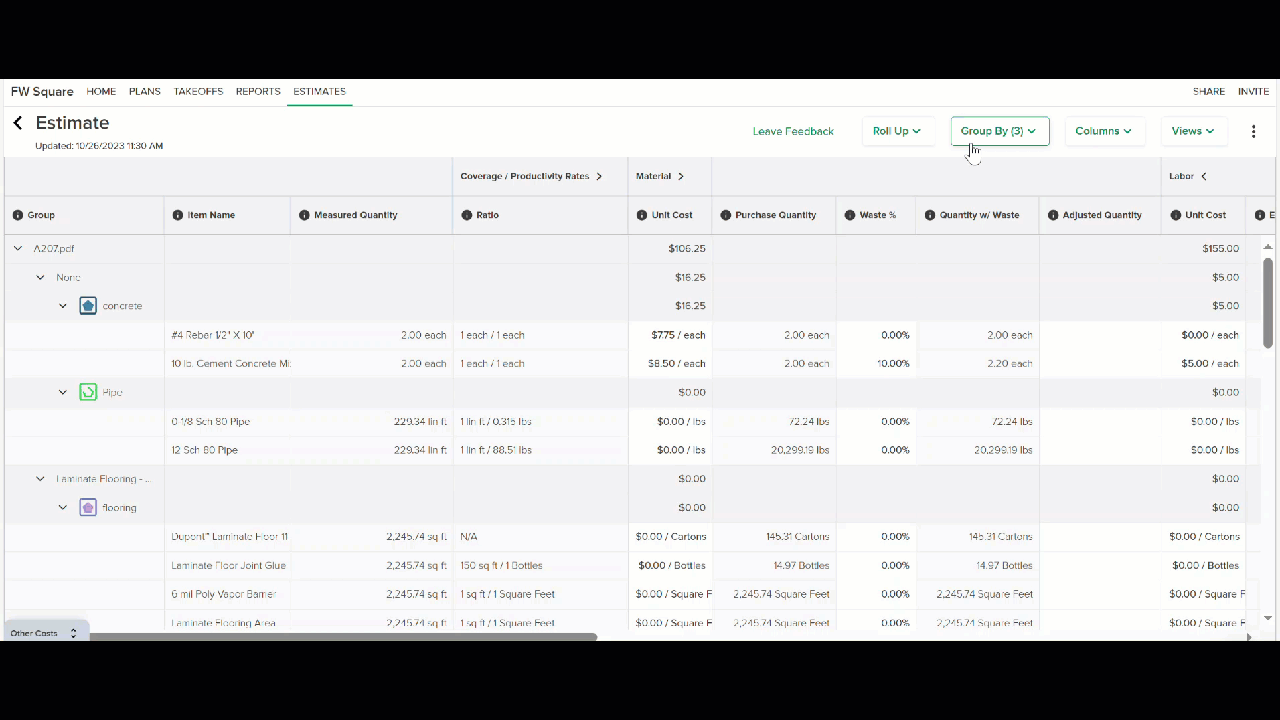Open the Columns dropdown

coord(1104,131)
